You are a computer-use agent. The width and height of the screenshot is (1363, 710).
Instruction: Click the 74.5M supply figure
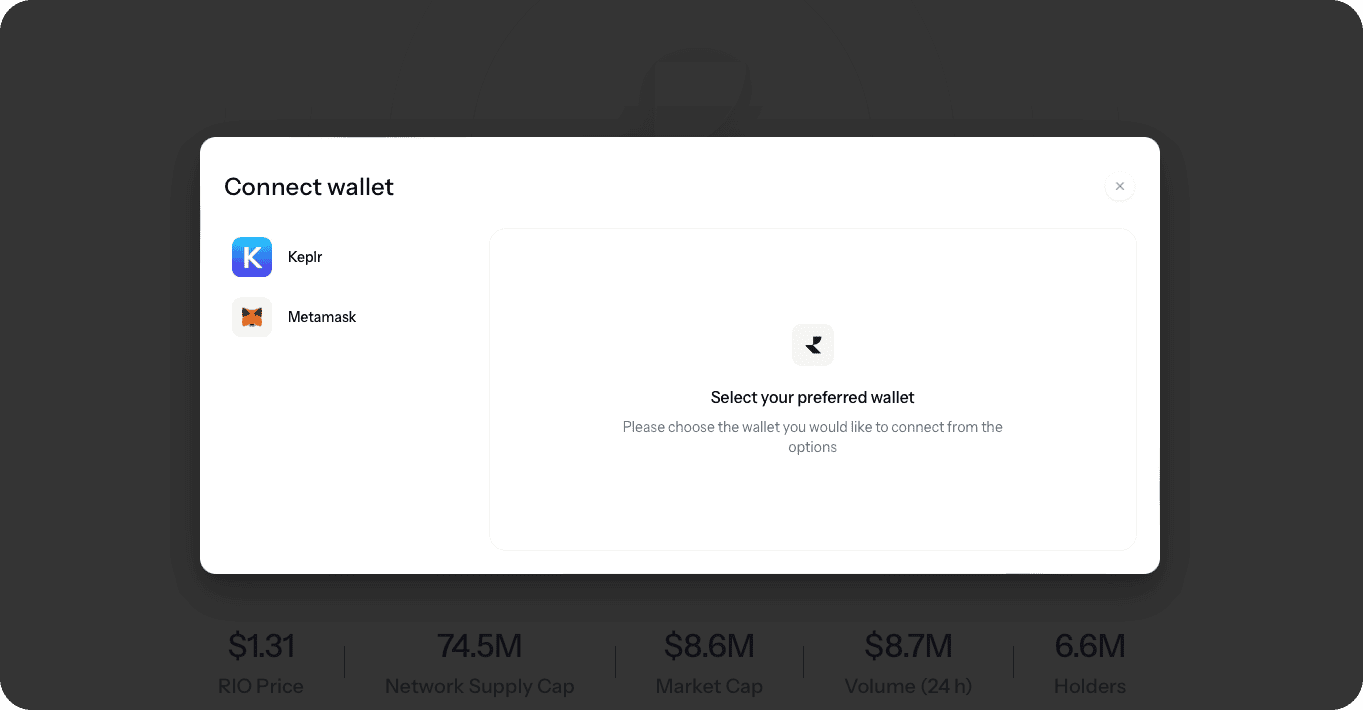(x=480, y=646)
